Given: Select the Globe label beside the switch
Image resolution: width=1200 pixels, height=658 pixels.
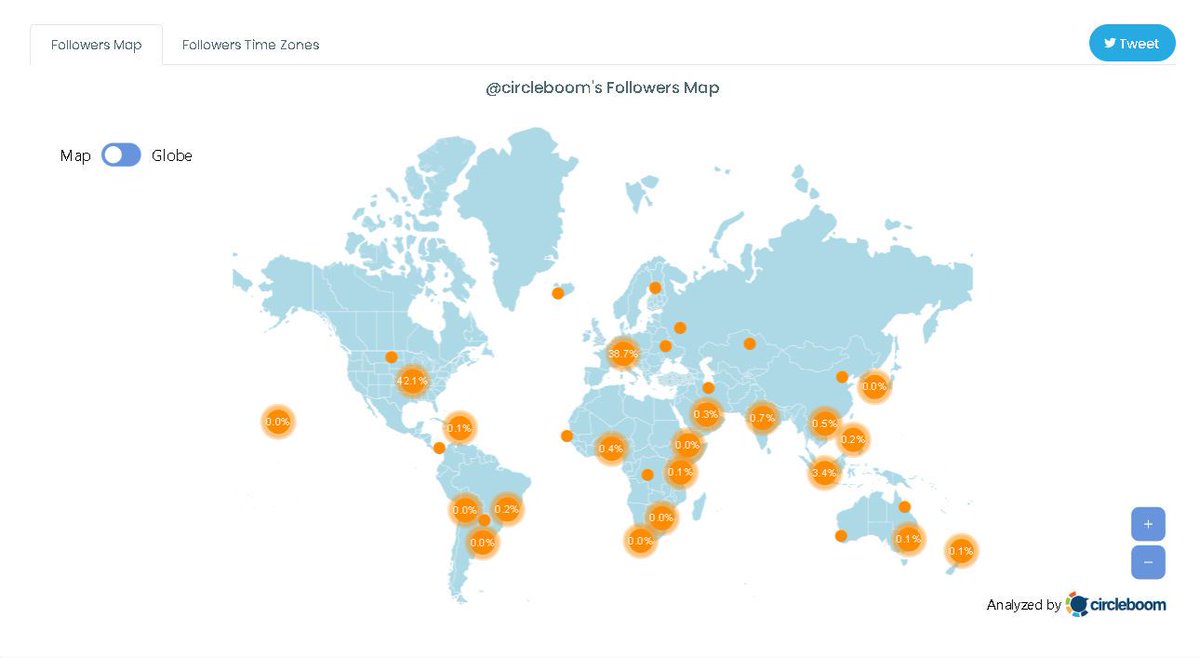Looking at the screenshot, I should click(x=172, y=155).
